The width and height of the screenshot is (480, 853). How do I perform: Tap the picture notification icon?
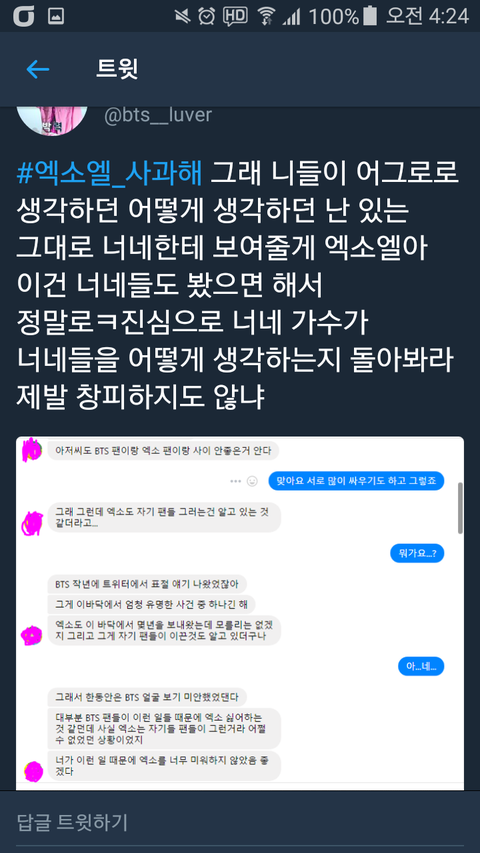point(56,16)
